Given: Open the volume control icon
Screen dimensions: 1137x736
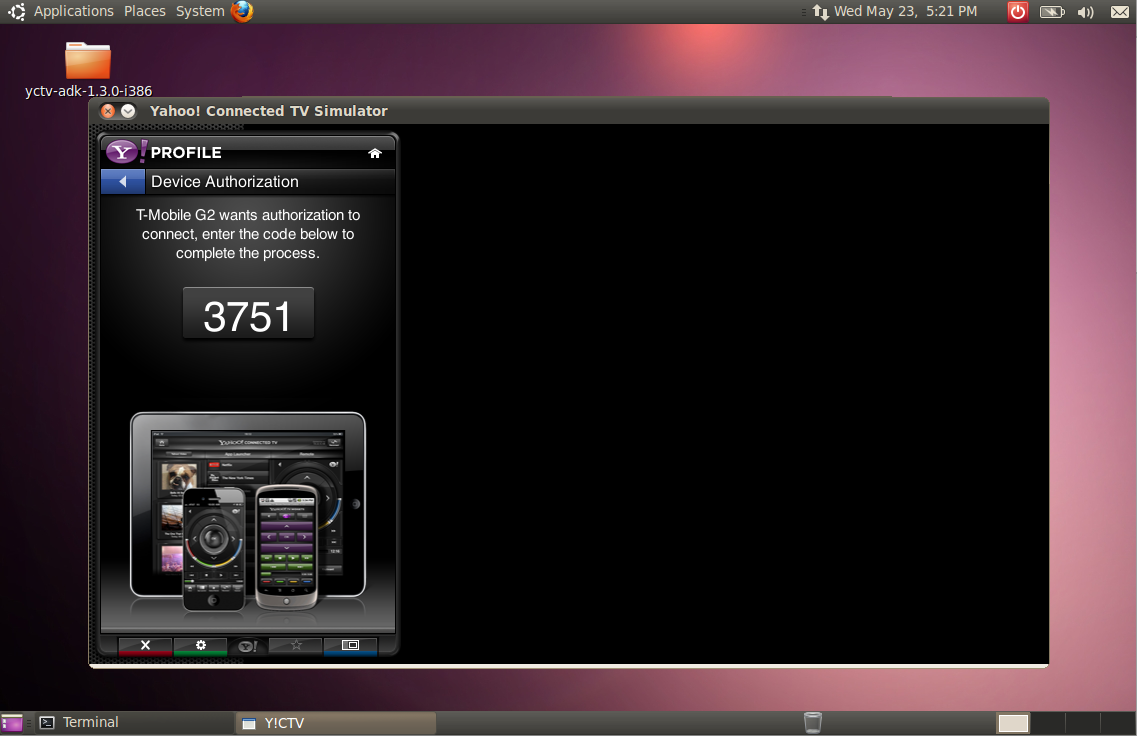Looking at the screenshot, I should point(1086,12).
